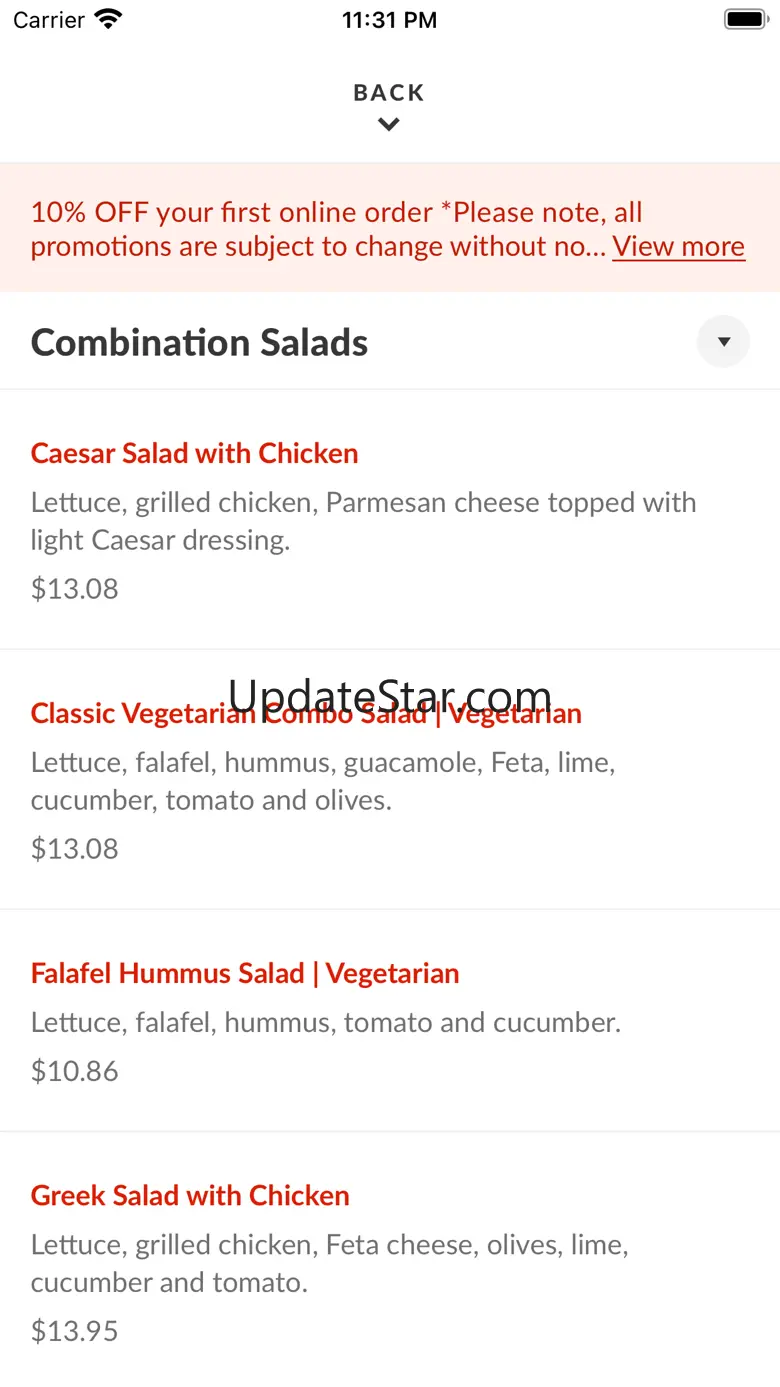Tap the Caesar Salad description text
The width and height of the screenshot is (780, 1387).
pyautogui.click(x=363, y=521)
